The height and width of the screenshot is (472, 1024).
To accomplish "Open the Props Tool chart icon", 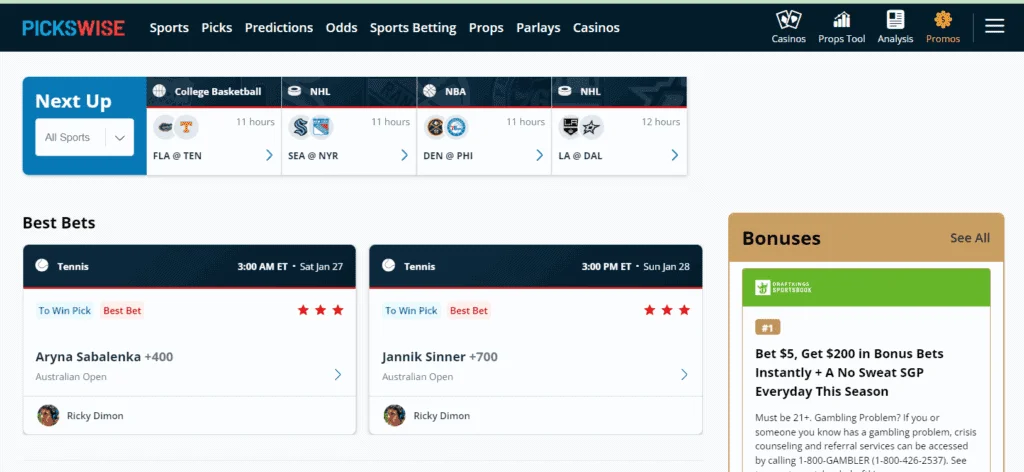I will coord(841,21).
